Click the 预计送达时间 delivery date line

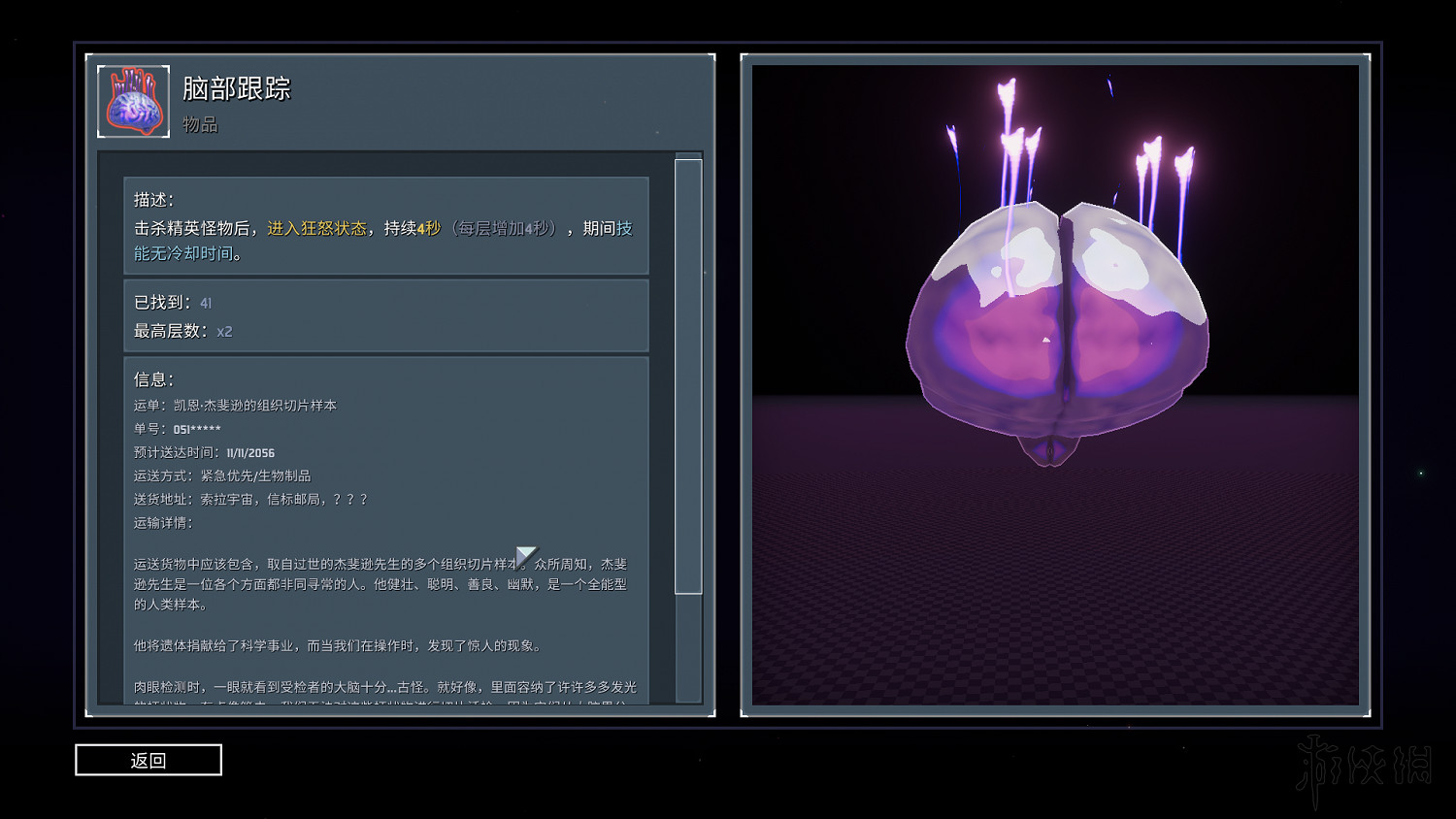[204, 452]
